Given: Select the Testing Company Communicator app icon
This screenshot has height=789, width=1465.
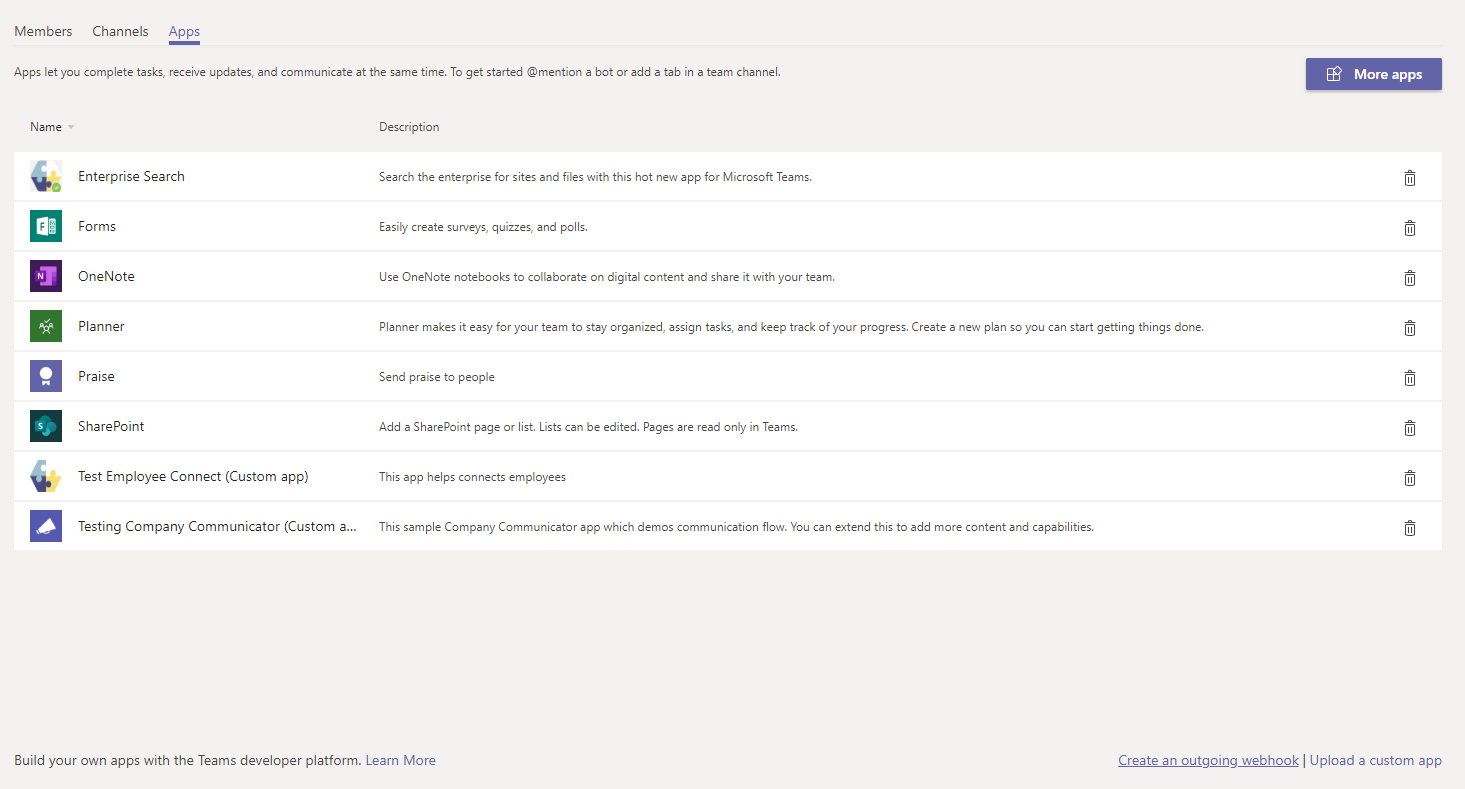Looking at the screenshot, I should point(45,526).
